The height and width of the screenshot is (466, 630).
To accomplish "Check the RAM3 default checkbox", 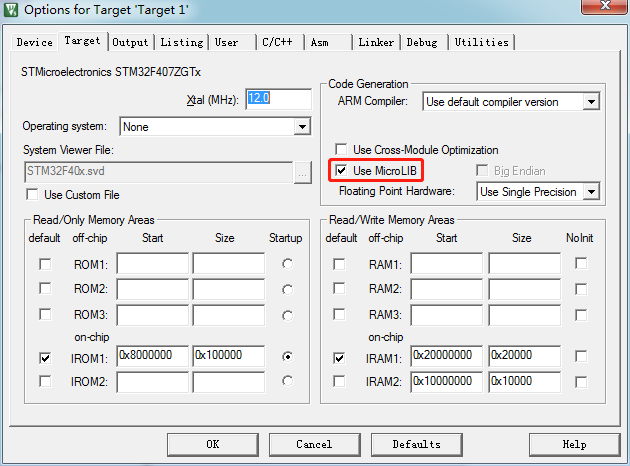I will [339, 314].
